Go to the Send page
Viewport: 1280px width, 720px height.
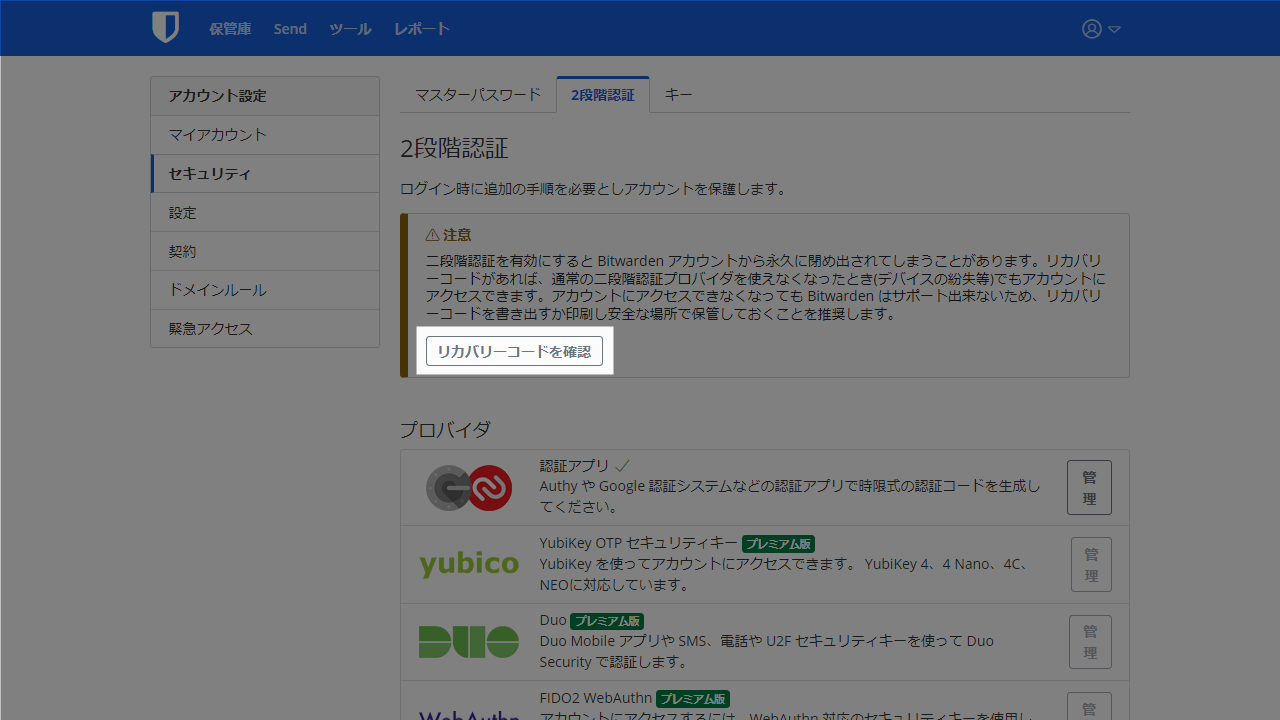click(290, 29)
